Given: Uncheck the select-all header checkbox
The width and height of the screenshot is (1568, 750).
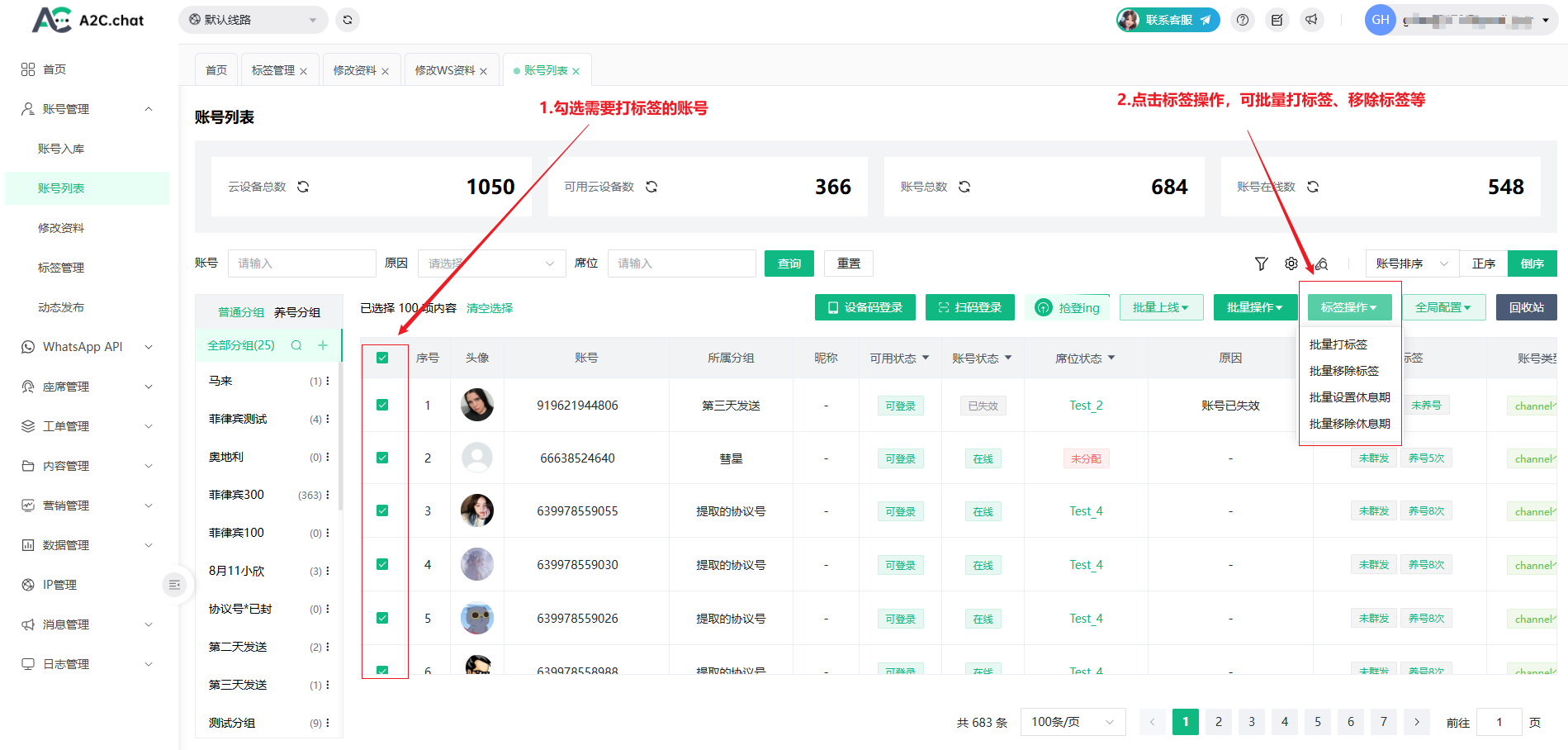Looking at the screenshot, I should pos(382,358).
